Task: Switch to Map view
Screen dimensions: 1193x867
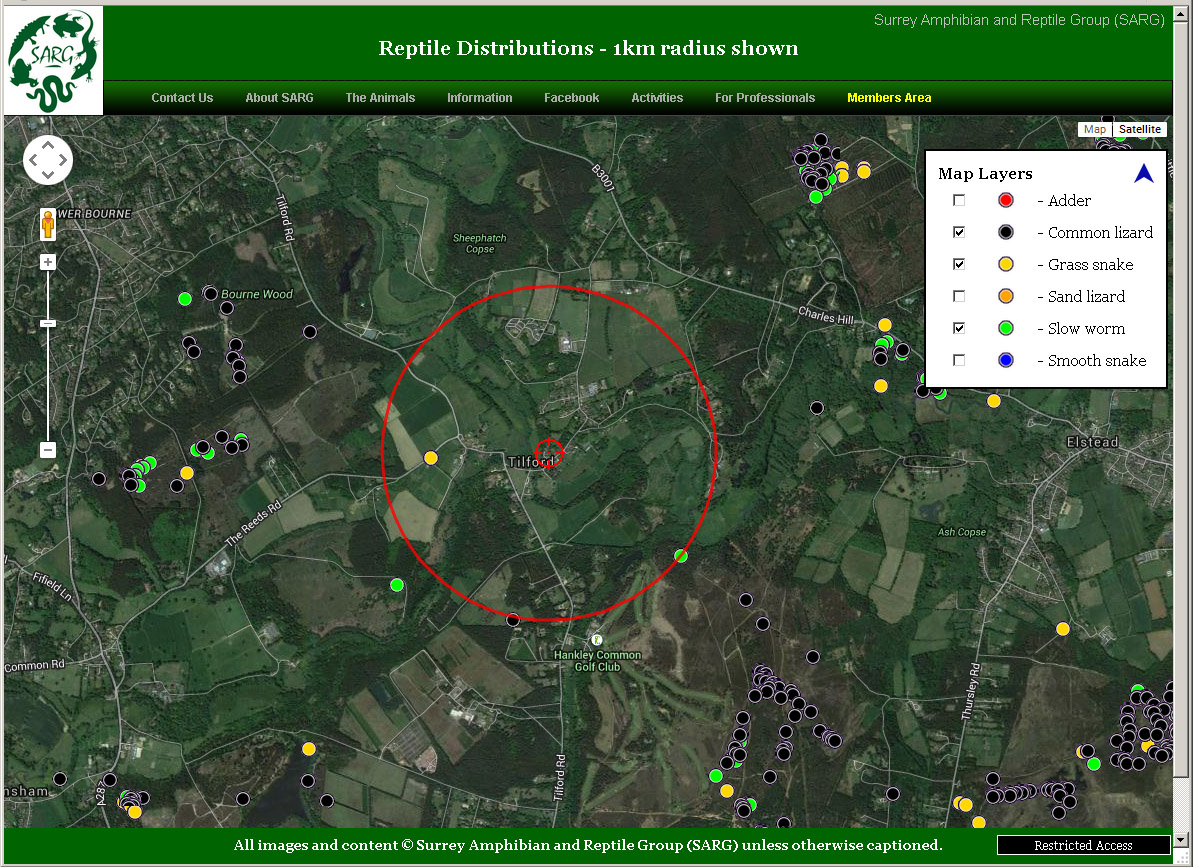Action: tap(1095, 129)
